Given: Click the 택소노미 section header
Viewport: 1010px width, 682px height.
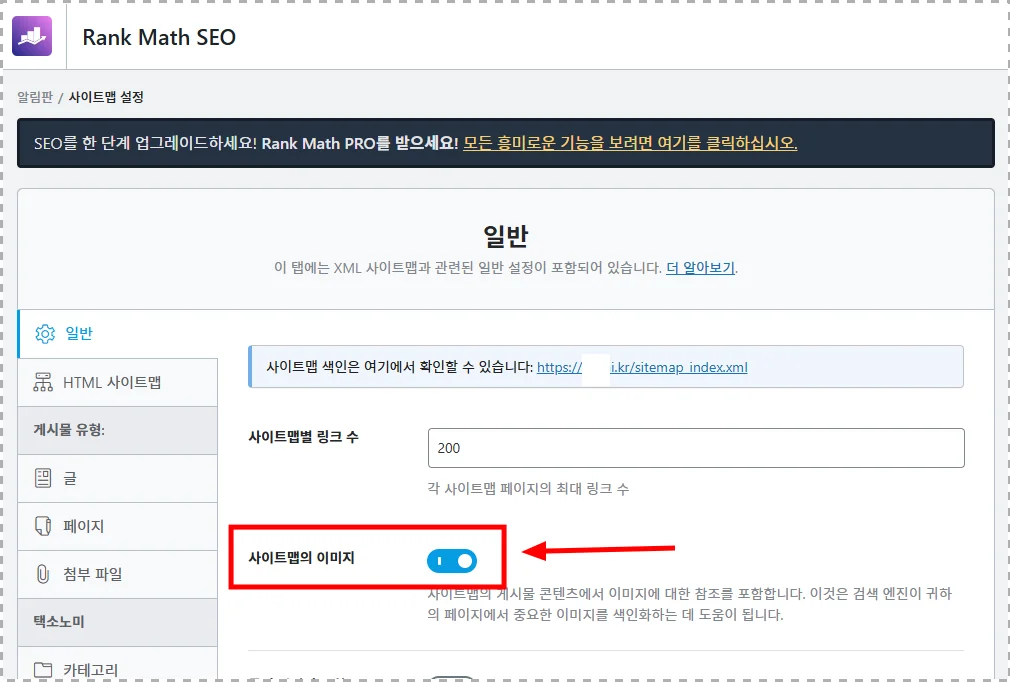Looking at the screenshot, I should pos(118,622).
